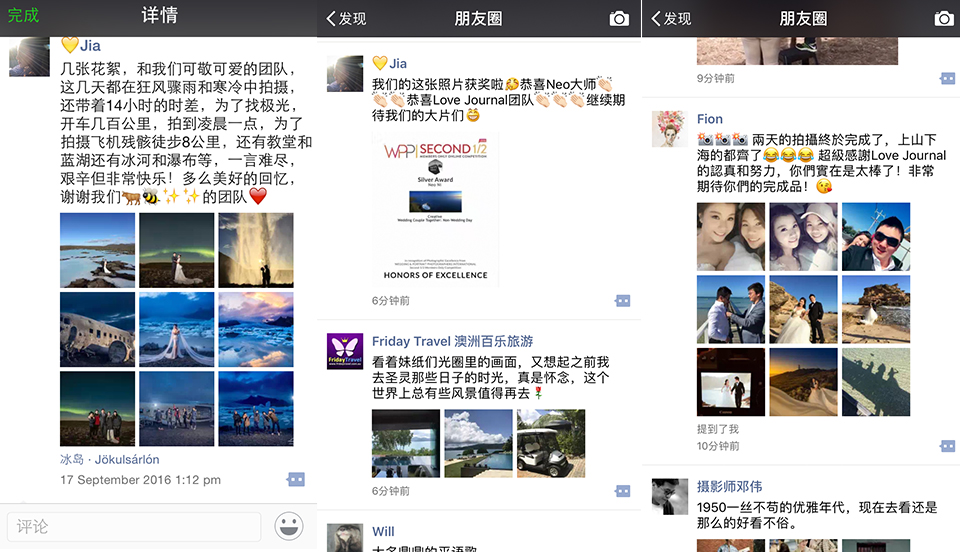This screenshot has height=552, width=960.
Task: View the geyser silhouette photo
Action: [256, 250]
